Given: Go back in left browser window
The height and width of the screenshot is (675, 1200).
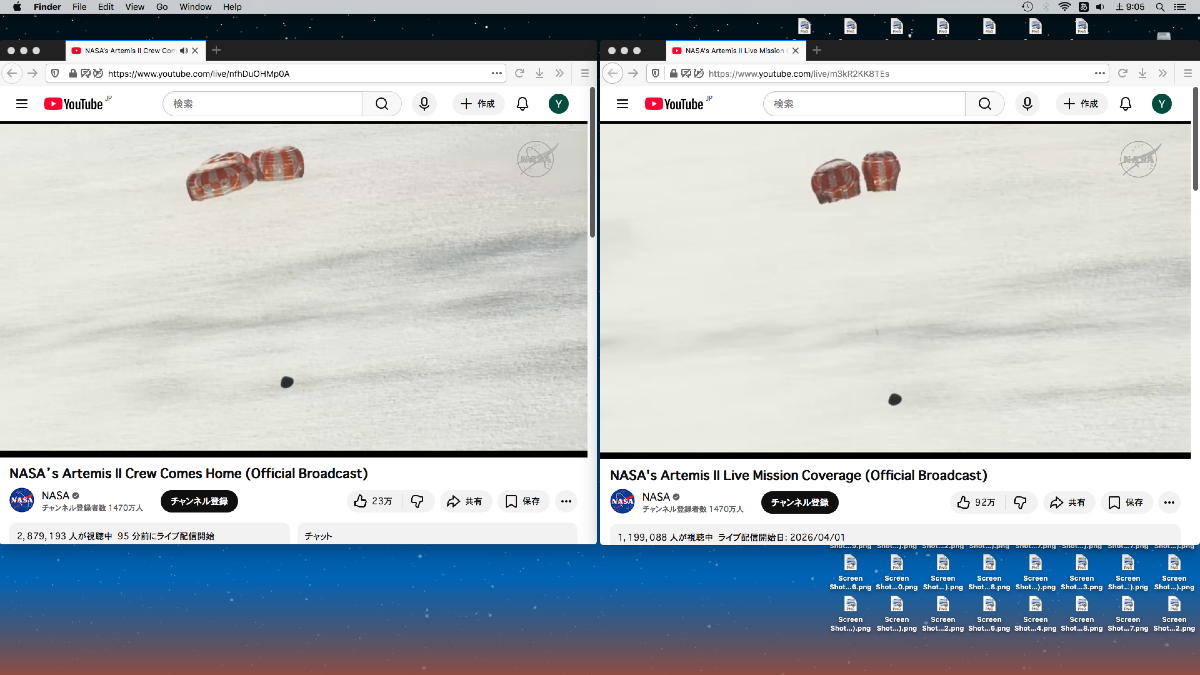Looking at the screenshot, I should (13, 73).
